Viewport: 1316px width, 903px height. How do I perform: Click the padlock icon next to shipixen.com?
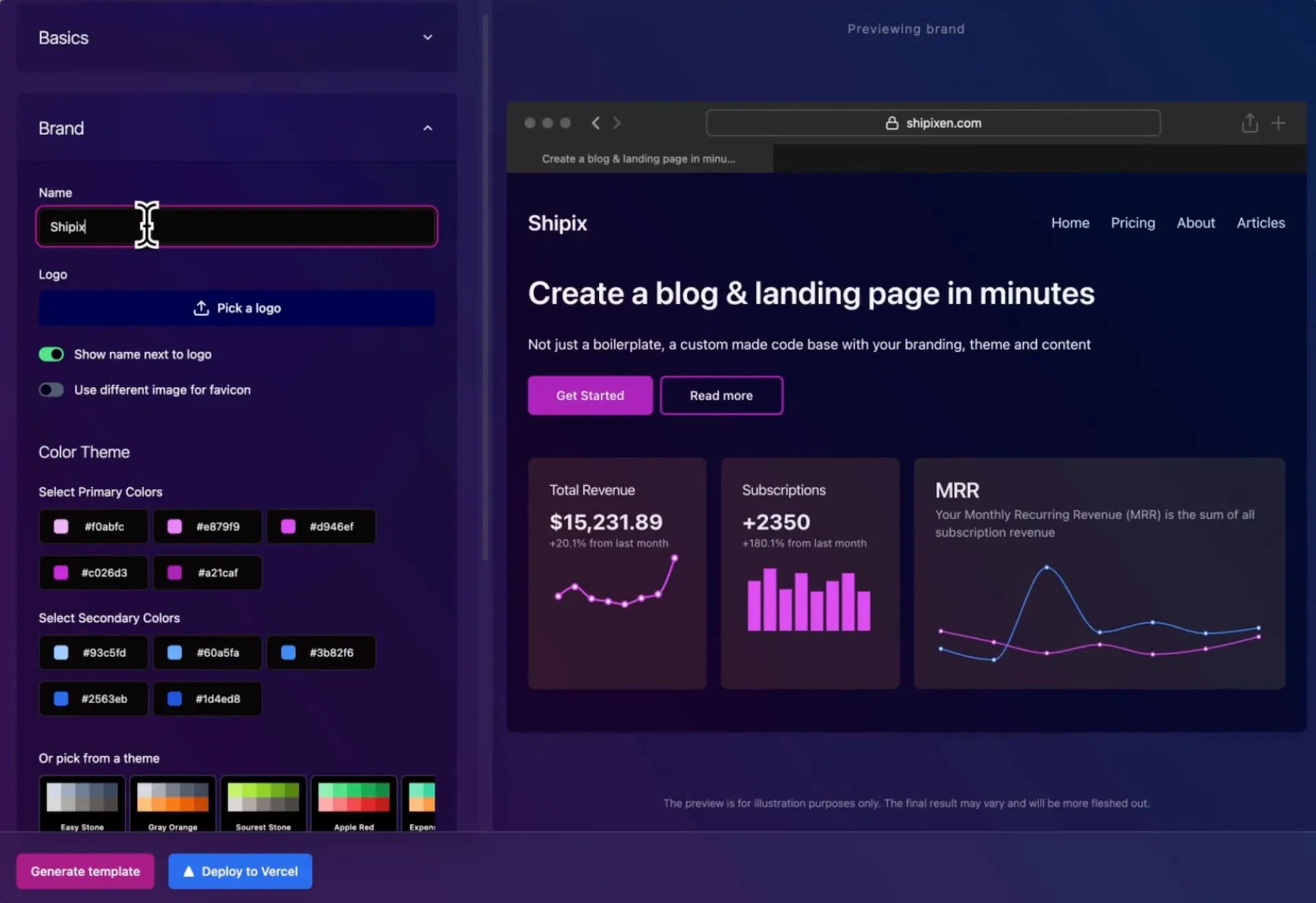click(891, 123)
